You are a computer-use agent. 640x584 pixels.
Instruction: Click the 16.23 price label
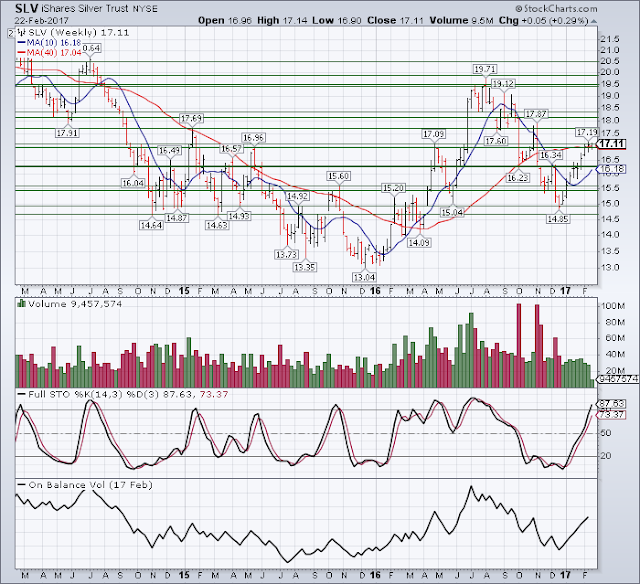(518, 178)
